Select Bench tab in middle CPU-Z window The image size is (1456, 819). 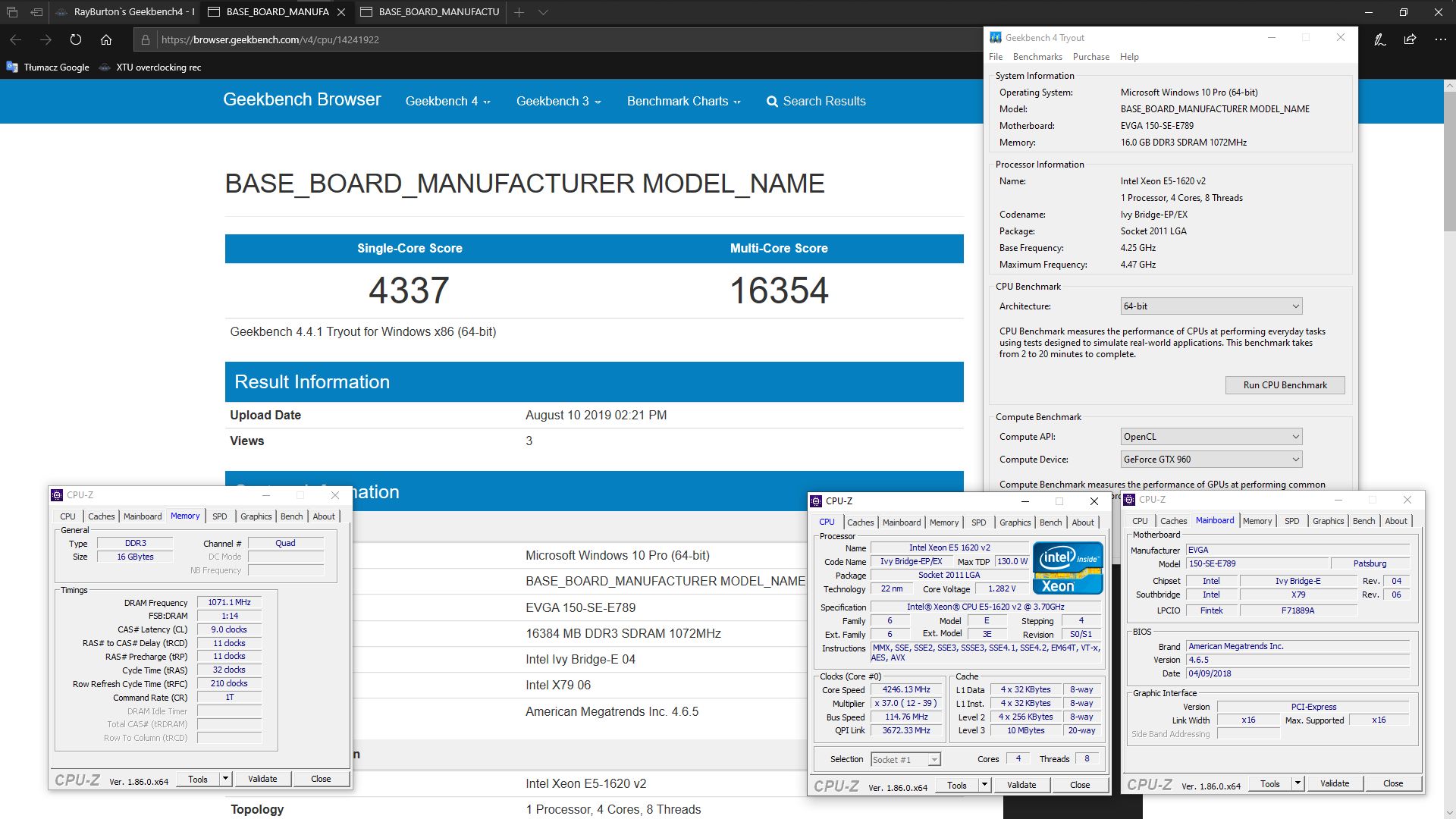[1050, 522]
